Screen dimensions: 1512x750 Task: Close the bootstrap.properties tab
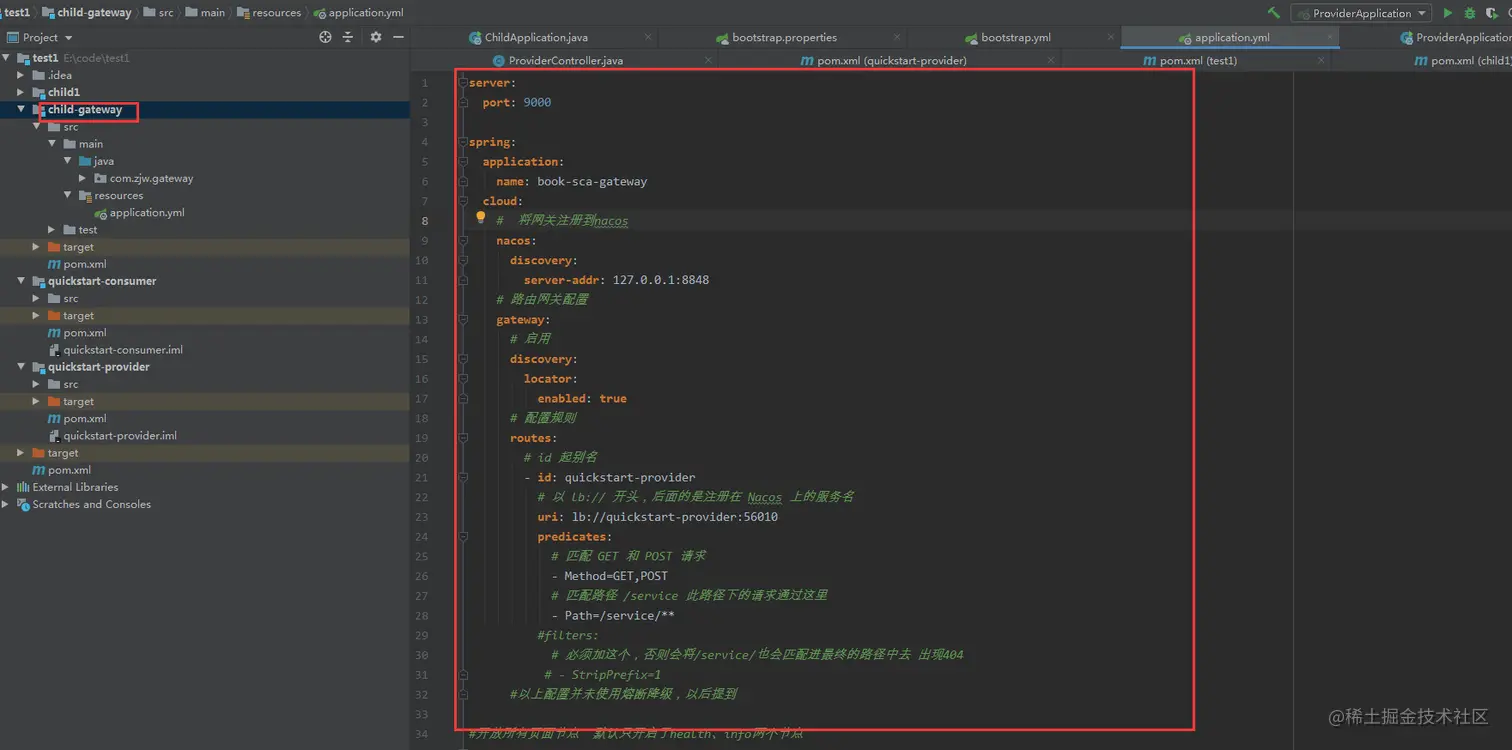[x=899, y=37]
